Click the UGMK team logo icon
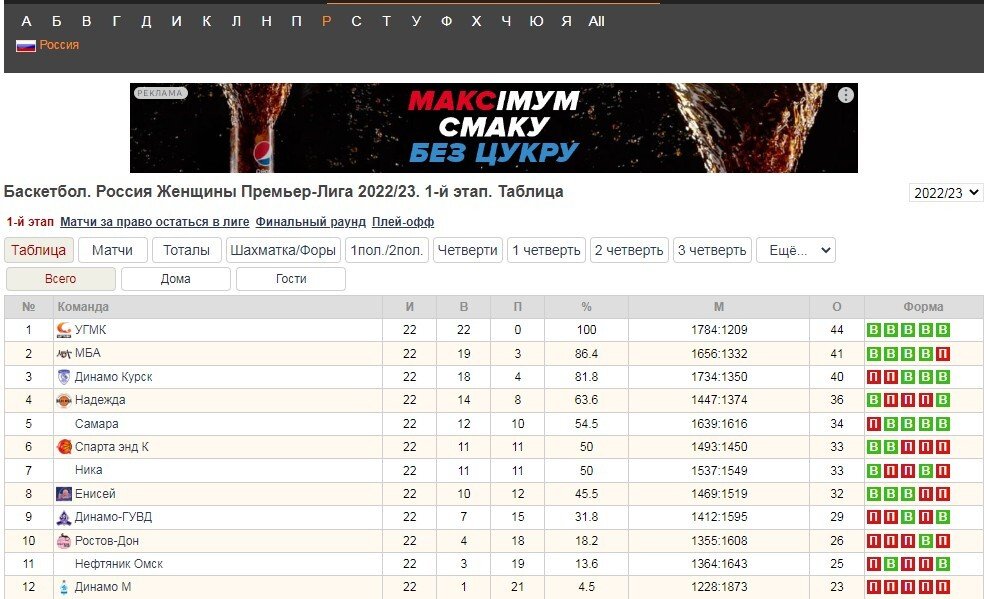The height and width of the screenshot is (599, 984). coord(64,330)
